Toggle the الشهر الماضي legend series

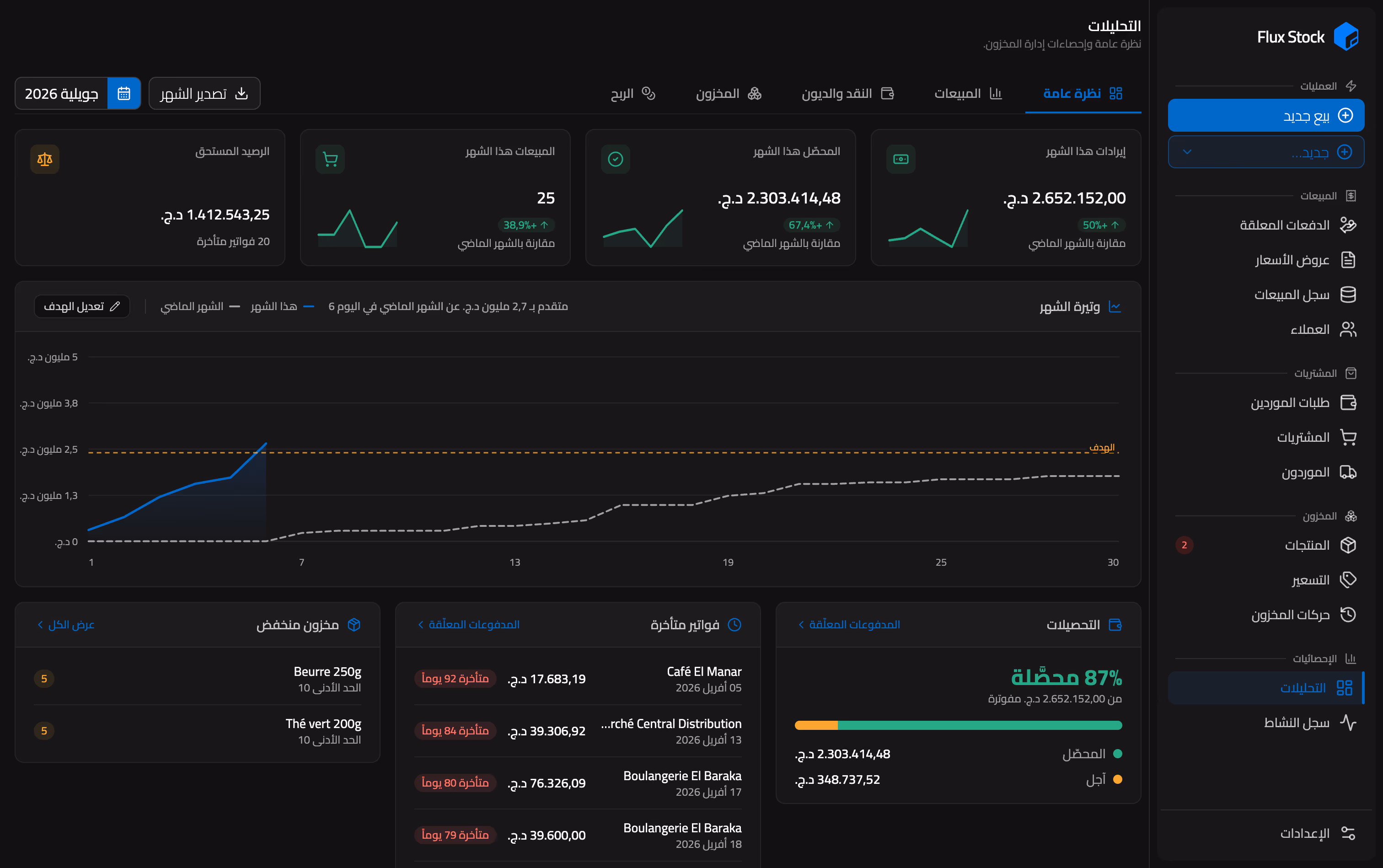[x=200, y=306]
